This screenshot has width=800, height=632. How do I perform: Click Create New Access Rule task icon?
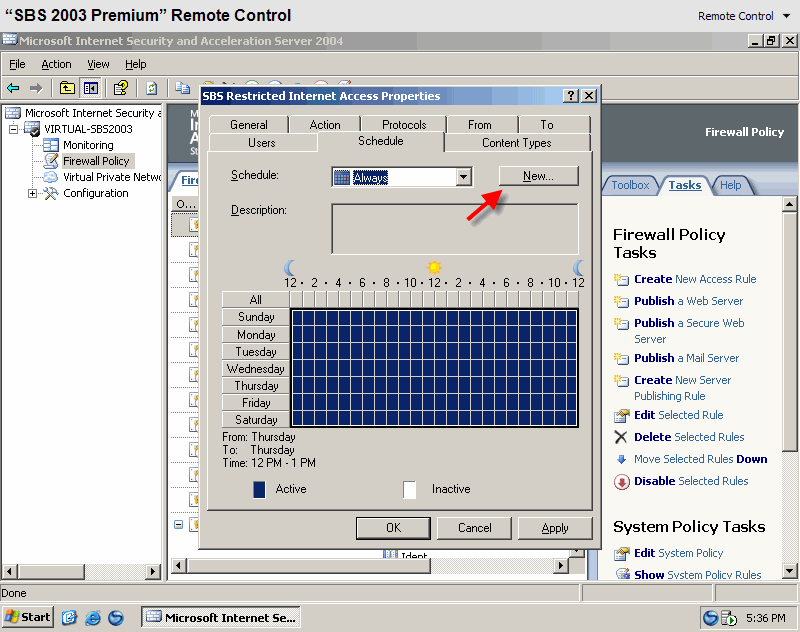click(x=621, y=280)
